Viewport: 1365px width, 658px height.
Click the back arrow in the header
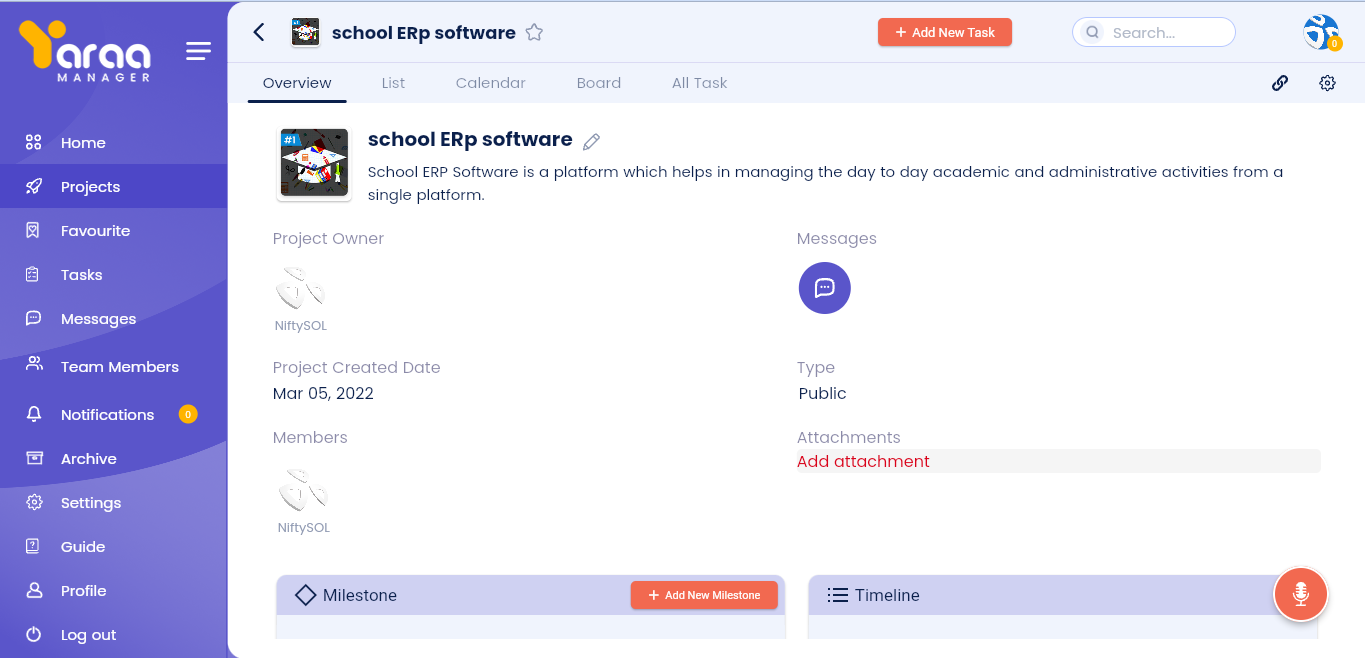[259, 32]
